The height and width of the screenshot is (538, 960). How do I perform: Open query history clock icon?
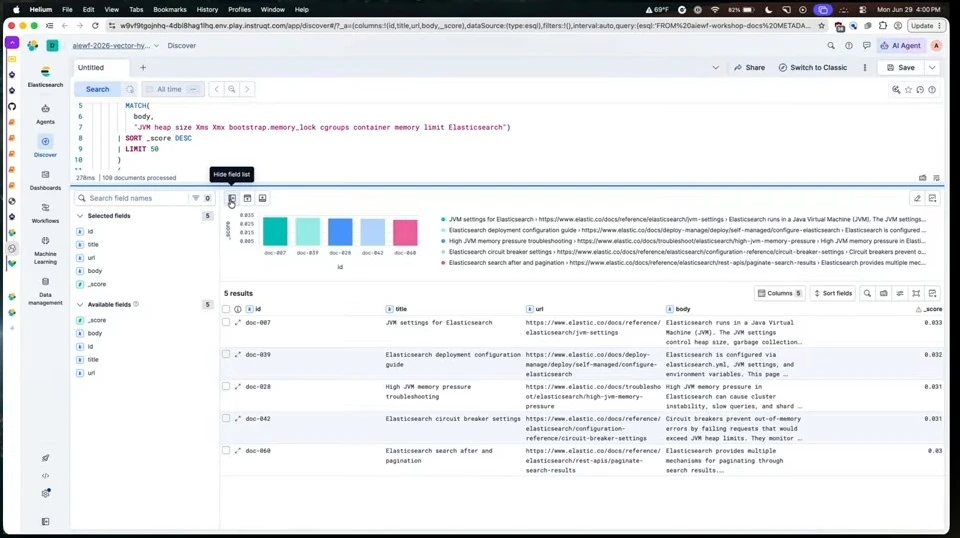tap(920, 90)
